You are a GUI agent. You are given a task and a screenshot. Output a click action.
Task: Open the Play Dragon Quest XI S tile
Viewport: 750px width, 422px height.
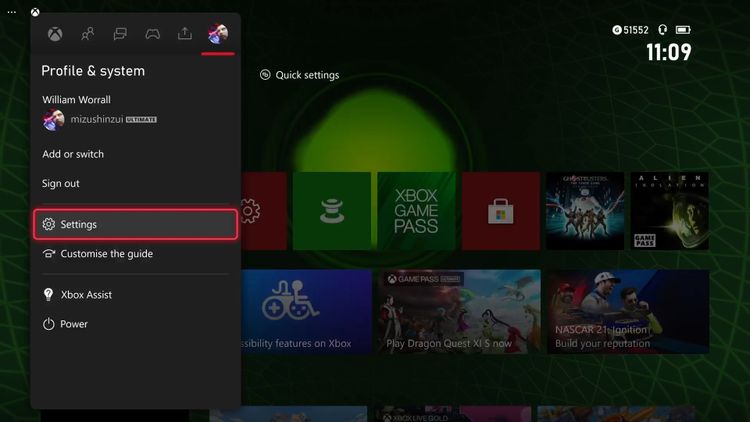(x=456, y=311)
